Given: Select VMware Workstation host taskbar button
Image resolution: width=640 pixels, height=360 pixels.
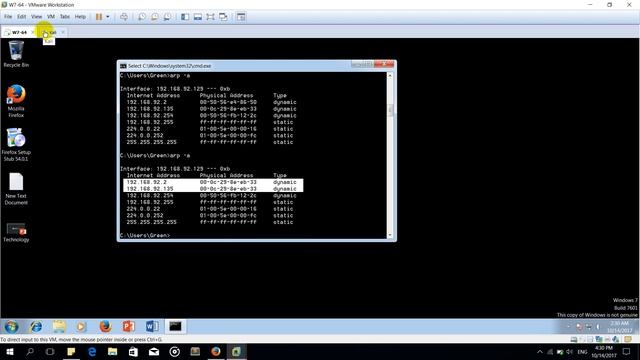Looking at the screenshot, I should 237,351.
